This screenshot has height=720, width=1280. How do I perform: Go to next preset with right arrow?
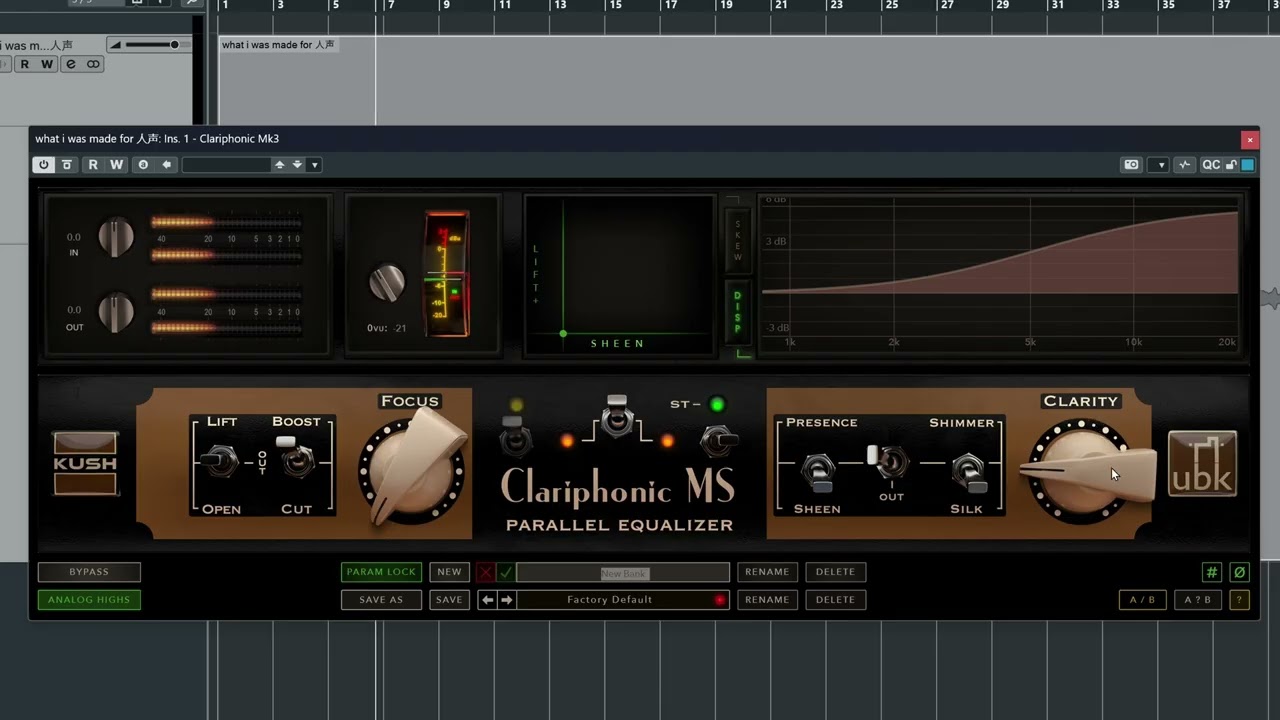click(x=506, y=600)
